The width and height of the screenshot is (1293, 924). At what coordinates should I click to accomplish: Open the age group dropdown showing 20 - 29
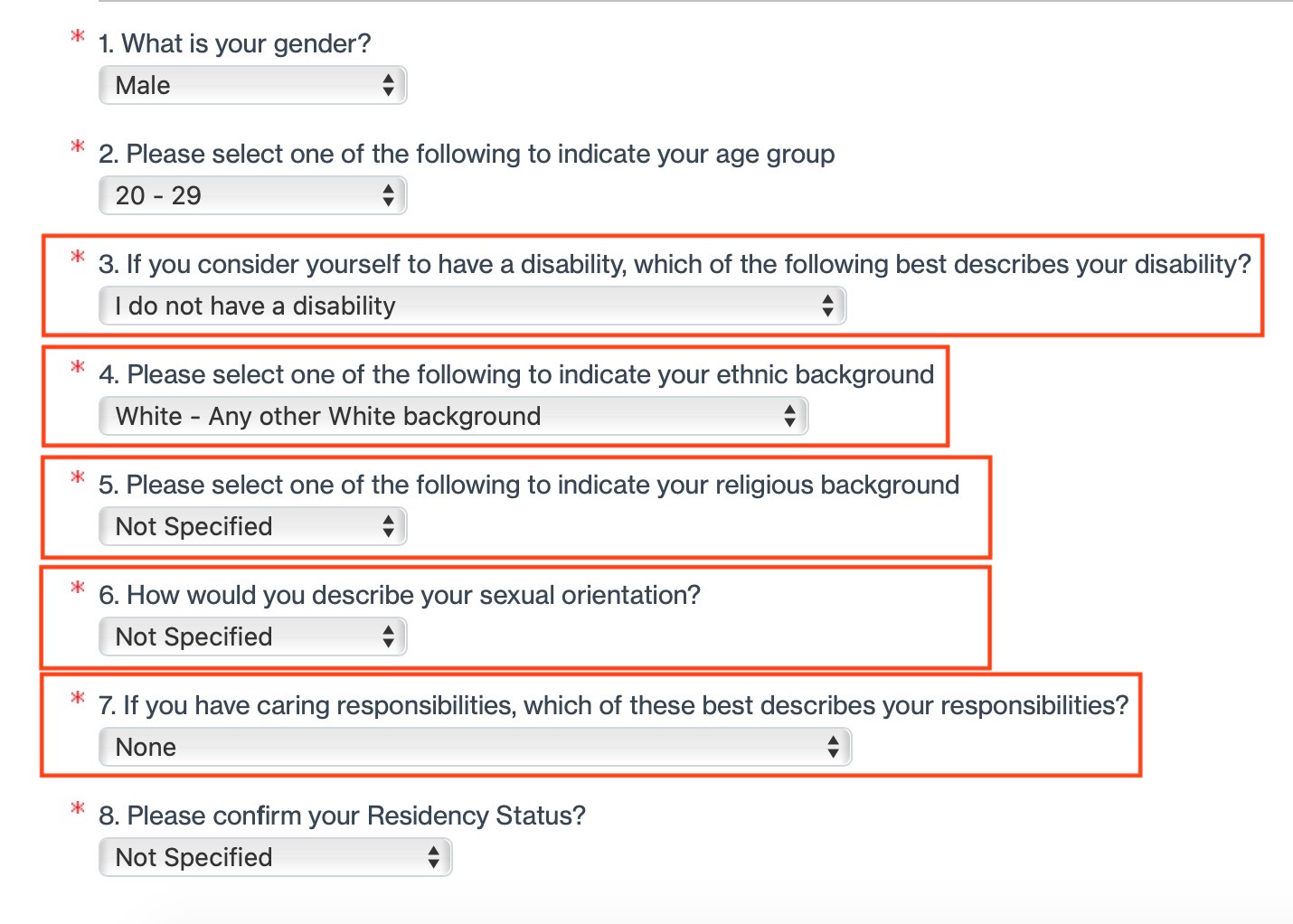coord(252,196)
